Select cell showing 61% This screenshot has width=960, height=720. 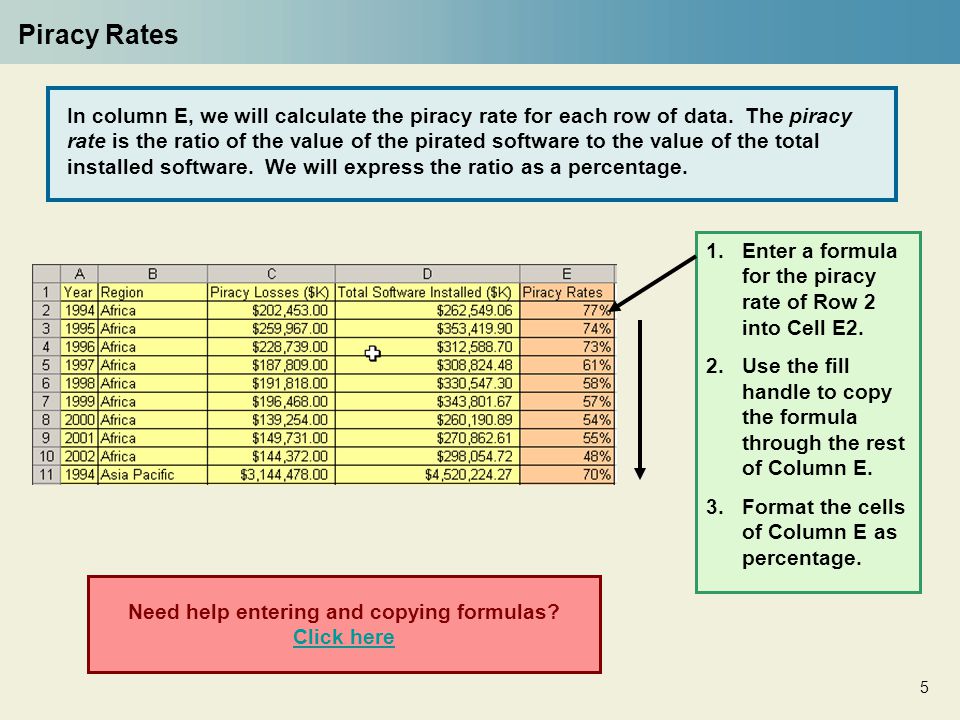[567, 366]
